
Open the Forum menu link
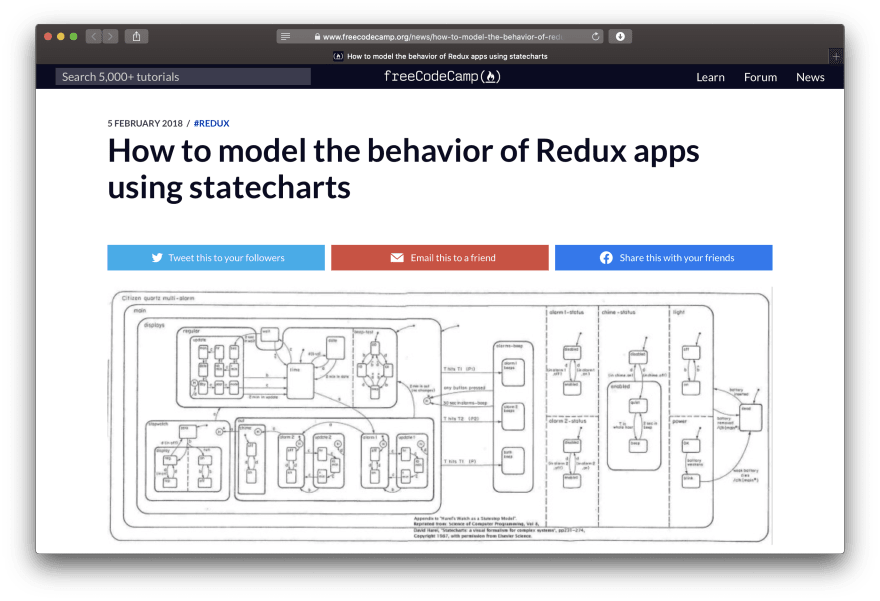click(x=760, y=77)
